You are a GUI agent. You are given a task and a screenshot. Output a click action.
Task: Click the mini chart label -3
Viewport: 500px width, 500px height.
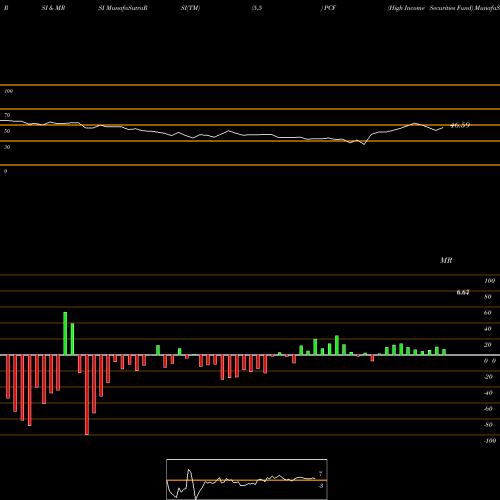(320, 486)
